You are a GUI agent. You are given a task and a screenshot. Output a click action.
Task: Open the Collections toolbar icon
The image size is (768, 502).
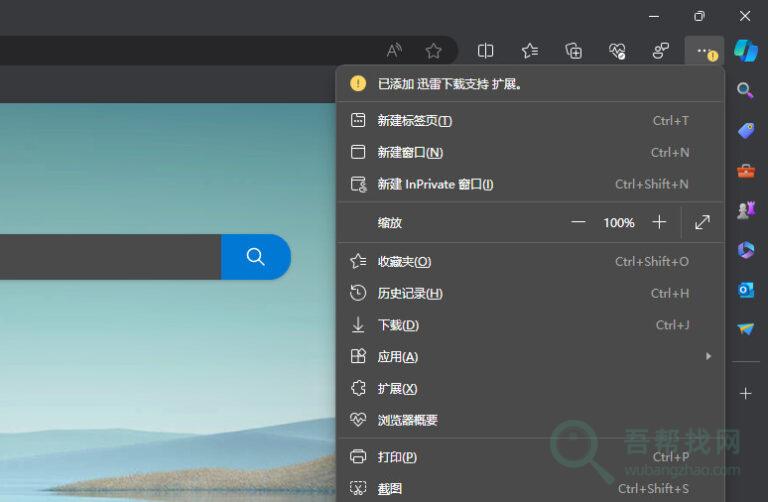click(x=574, y=51)
